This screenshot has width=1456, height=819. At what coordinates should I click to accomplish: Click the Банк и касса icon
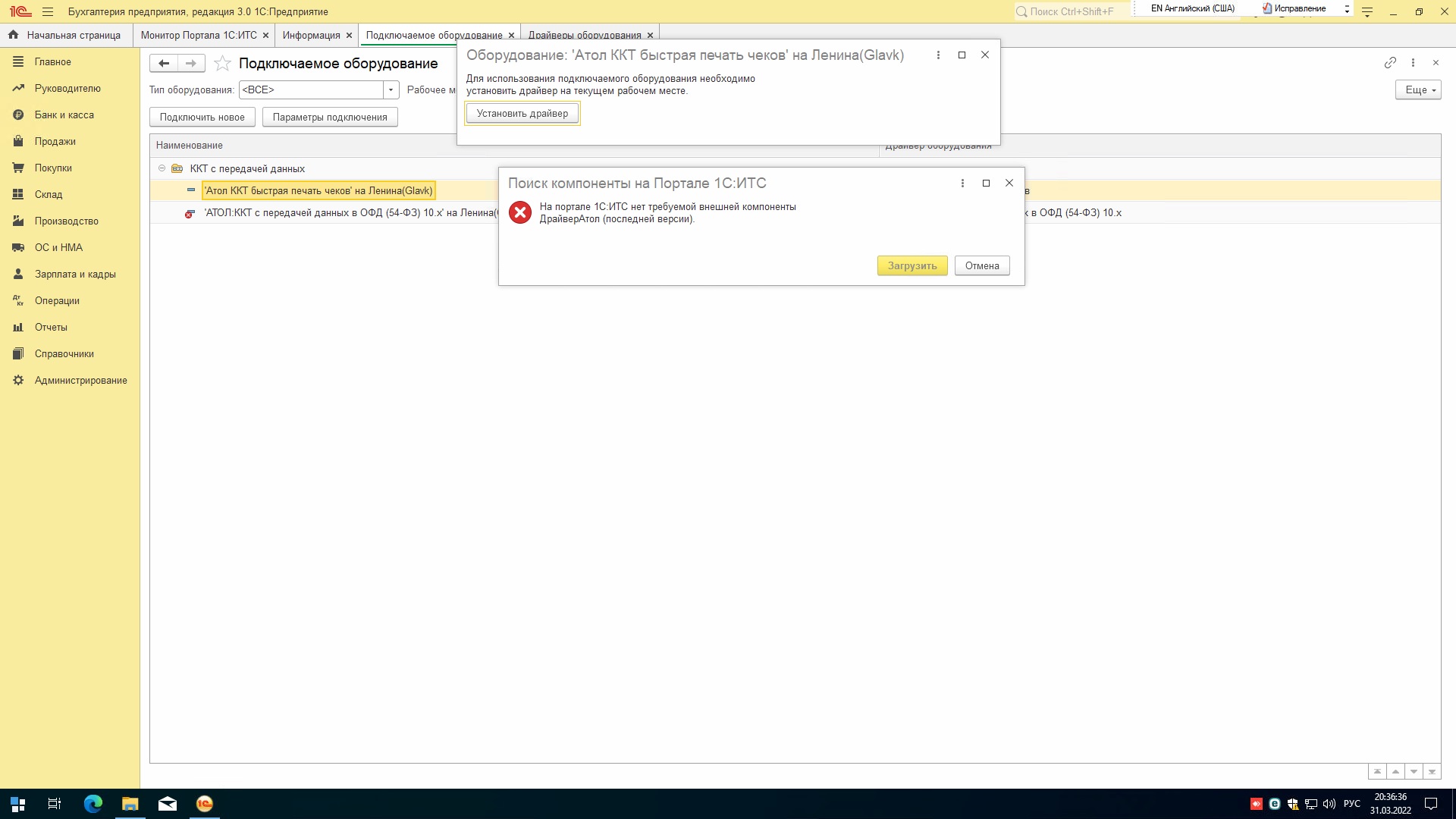pos(18,115)
